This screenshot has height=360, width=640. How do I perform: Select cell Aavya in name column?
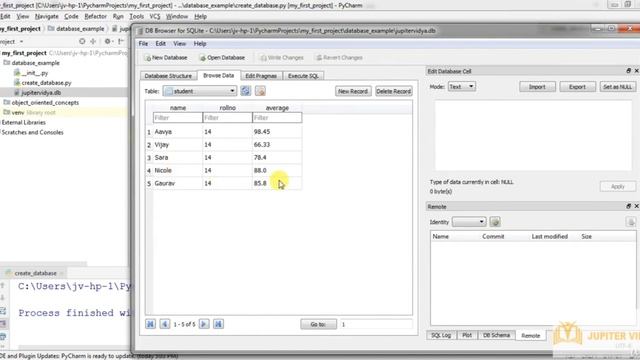(x=178, y=131)
